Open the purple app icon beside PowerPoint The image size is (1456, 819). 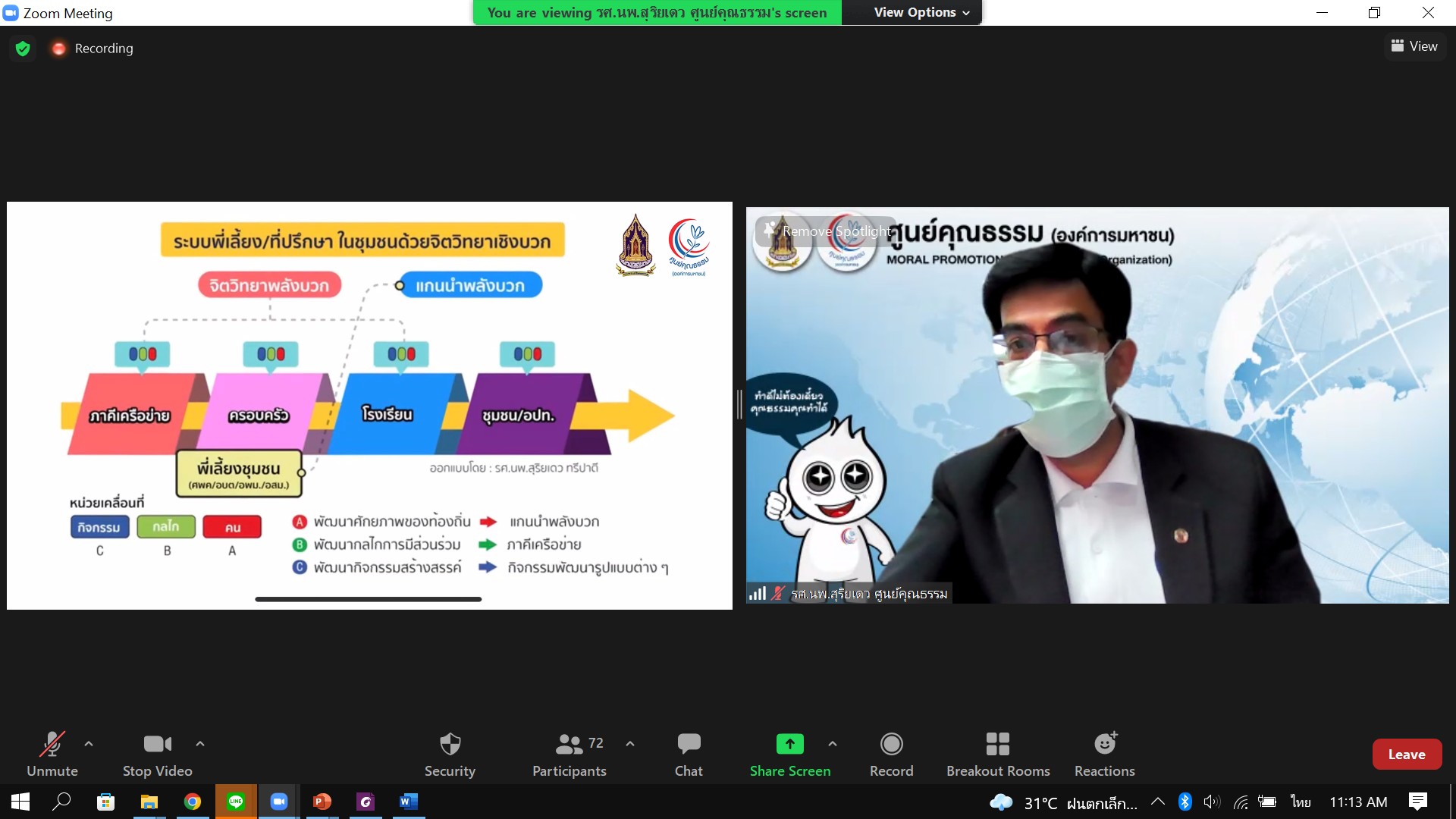[x=366, y=802]
